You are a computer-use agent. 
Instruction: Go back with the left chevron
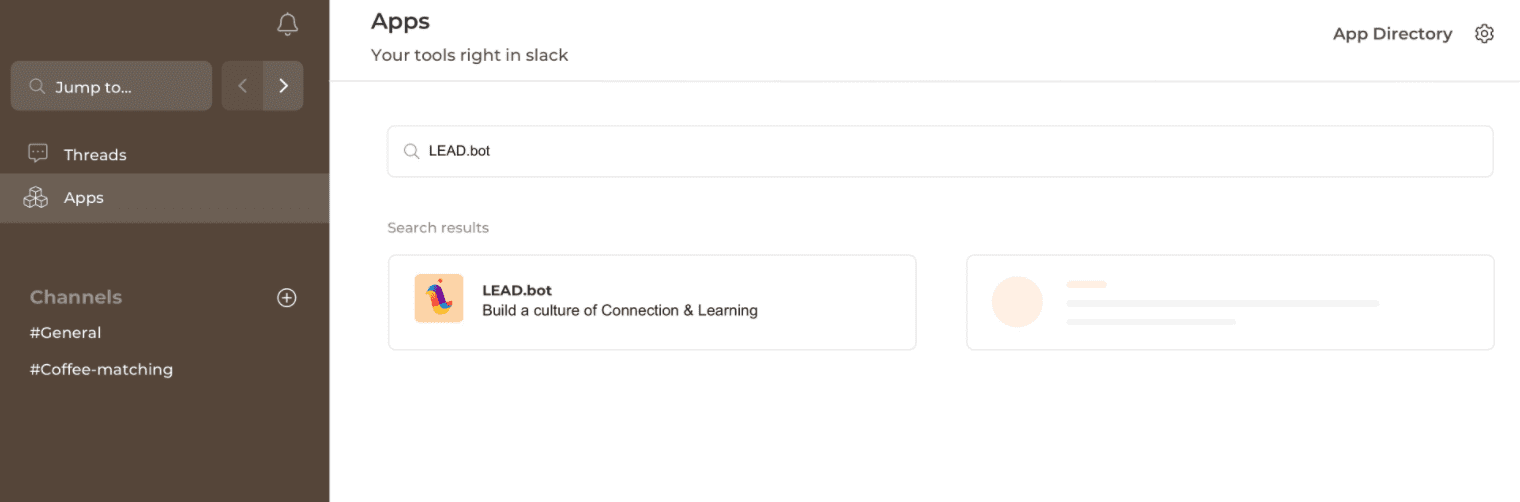coord(242,86)
